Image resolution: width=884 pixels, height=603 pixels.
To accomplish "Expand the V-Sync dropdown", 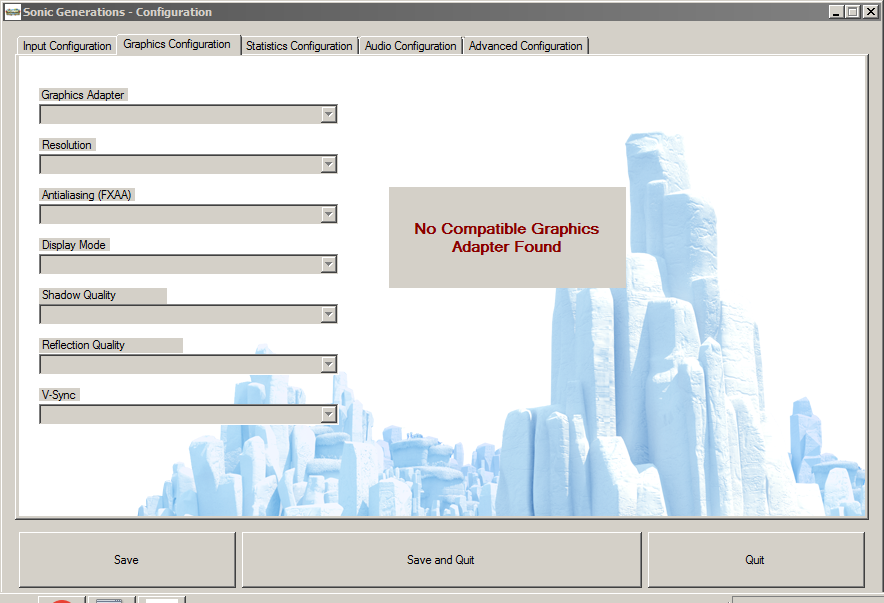I will [x=188, y=414].
